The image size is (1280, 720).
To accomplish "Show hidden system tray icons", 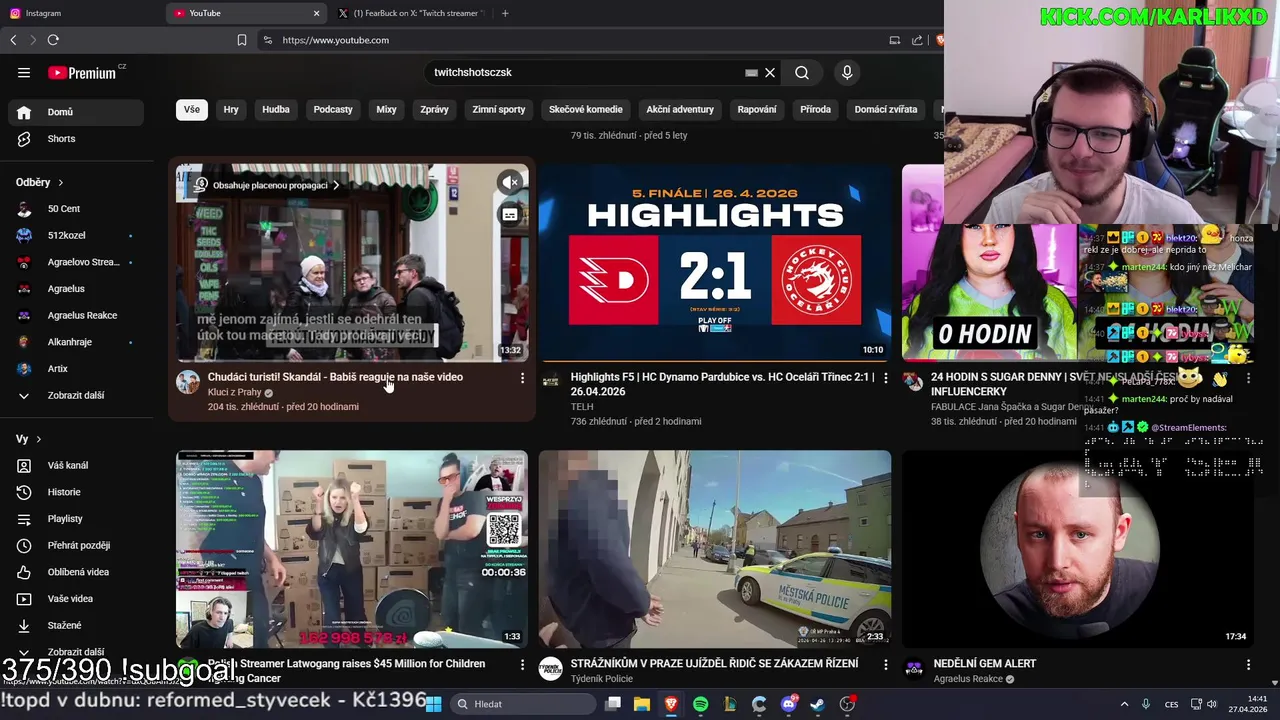I will [1124, 704].
